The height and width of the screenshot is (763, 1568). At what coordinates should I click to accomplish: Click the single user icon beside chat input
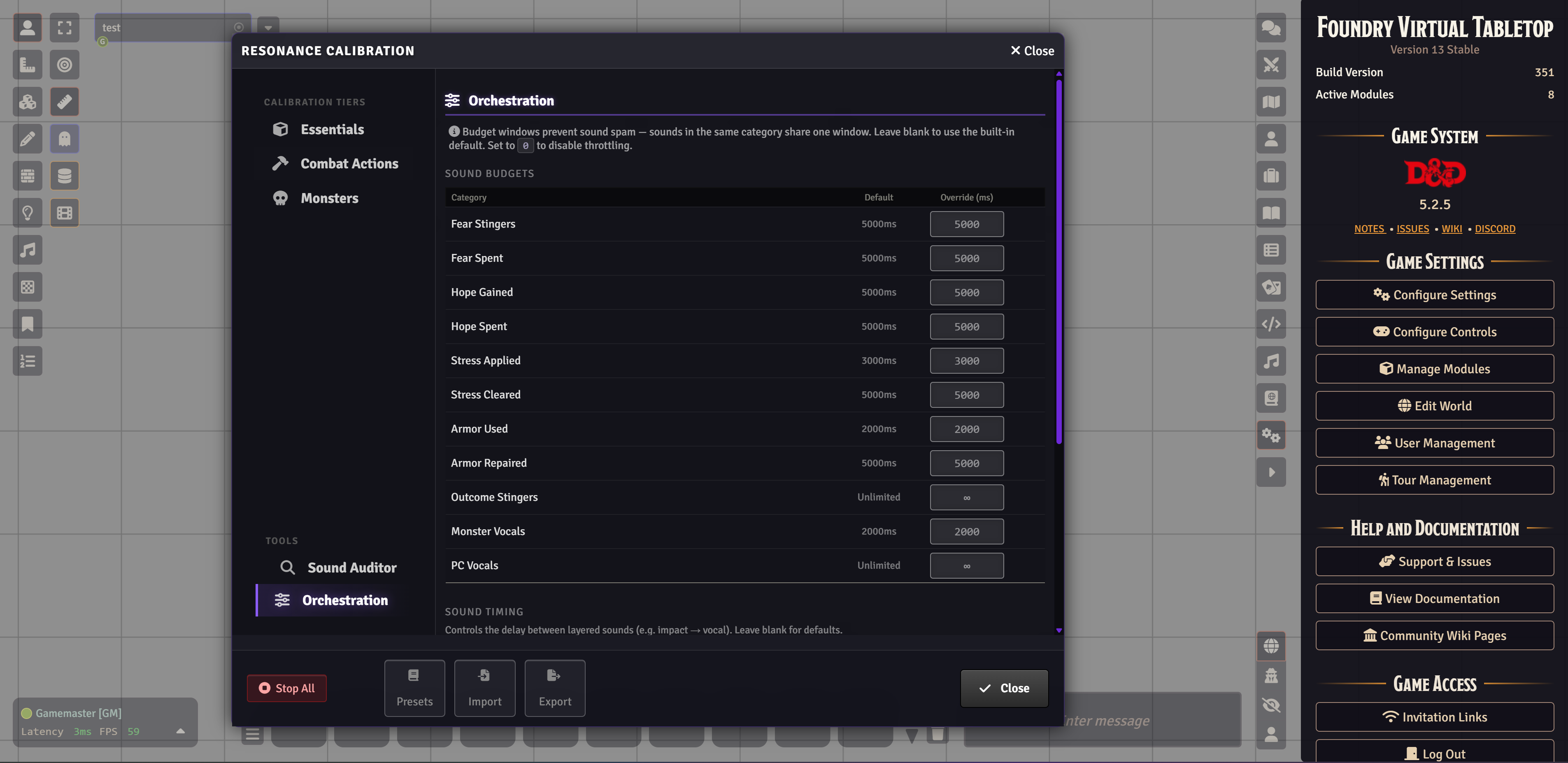click(x=1271, y=735)
